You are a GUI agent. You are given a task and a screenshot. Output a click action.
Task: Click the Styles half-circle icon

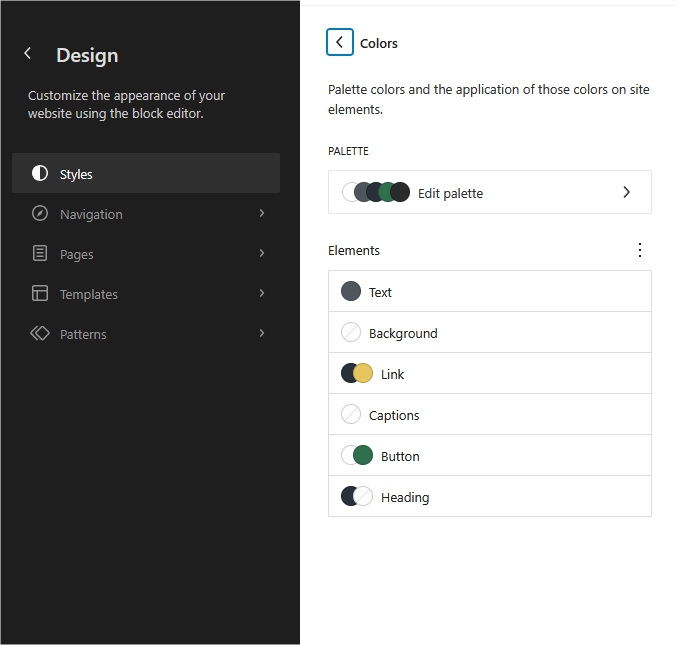(x=40, y=174)
